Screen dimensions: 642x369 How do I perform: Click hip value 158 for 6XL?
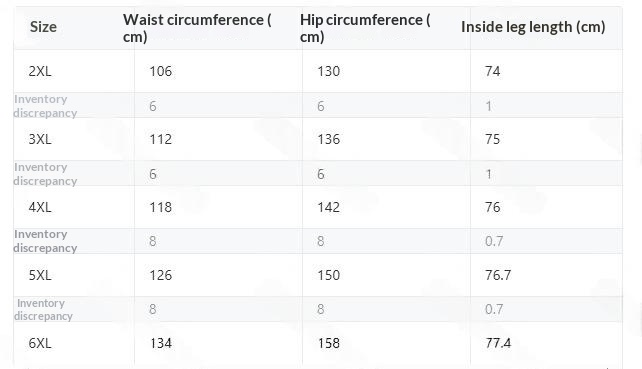[329, 343]
